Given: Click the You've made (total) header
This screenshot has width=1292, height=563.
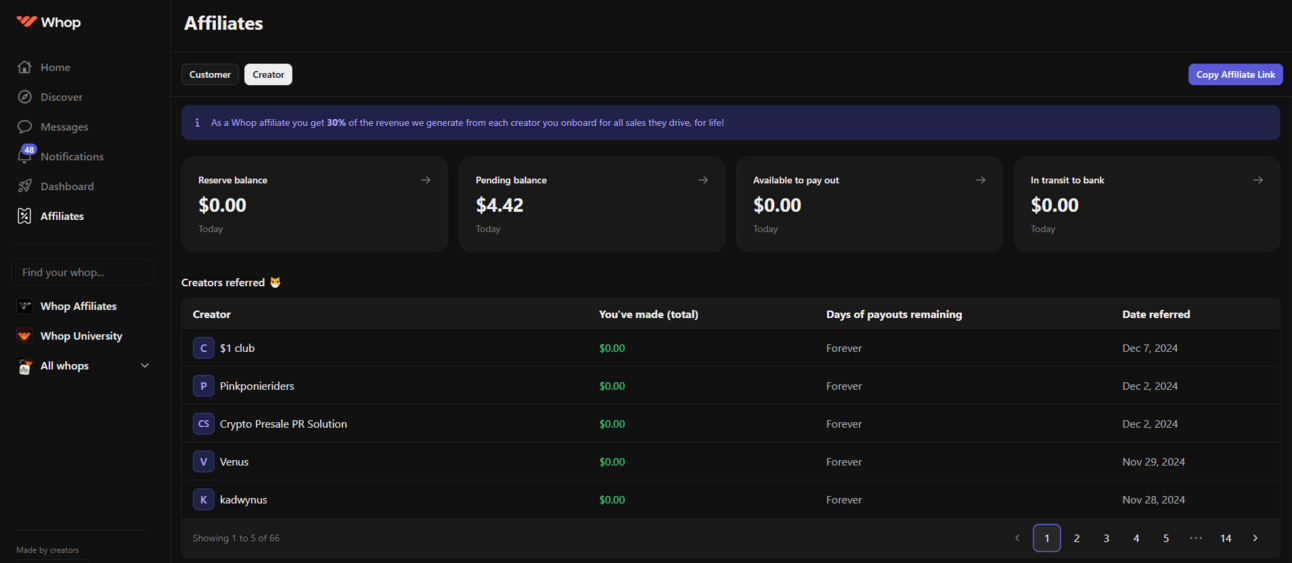Looking at the screenshot, I should click(649, 314).
